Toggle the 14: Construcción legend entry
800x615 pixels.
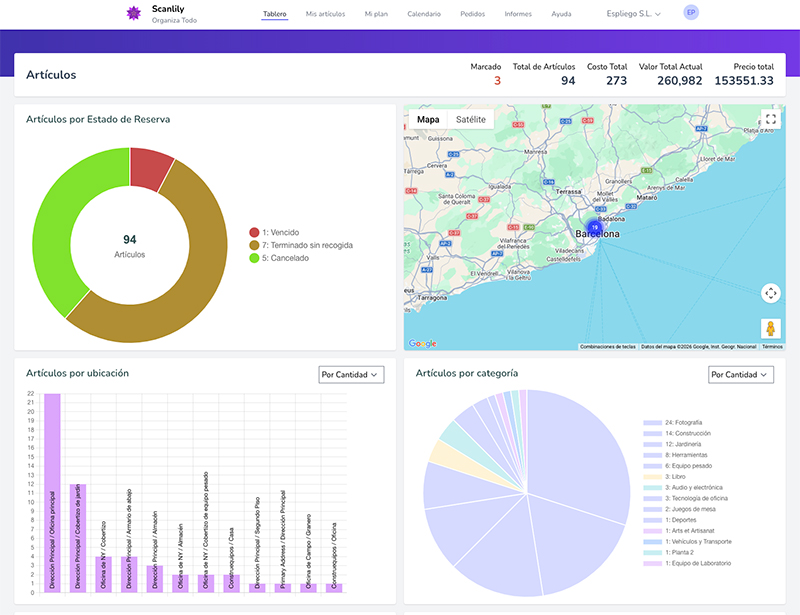pos(677,433)
